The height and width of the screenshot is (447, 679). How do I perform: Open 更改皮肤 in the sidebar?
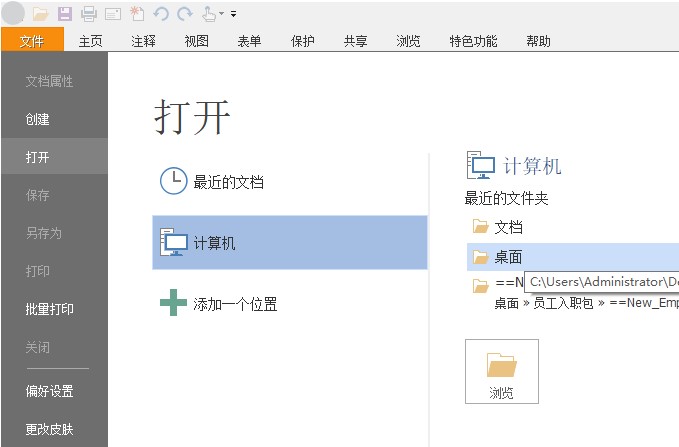pyautogui.click(x=49, y=429)
